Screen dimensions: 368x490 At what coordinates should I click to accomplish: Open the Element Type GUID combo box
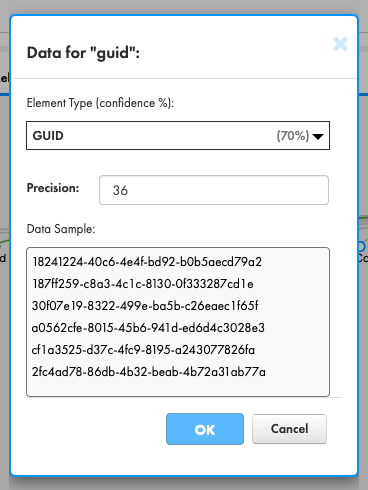(178, 136)
